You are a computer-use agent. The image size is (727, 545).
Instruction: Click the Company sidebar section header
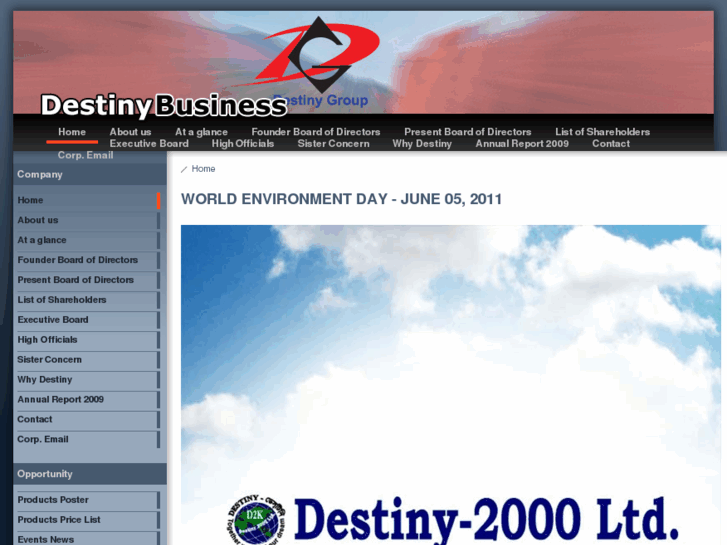(90, 174)
